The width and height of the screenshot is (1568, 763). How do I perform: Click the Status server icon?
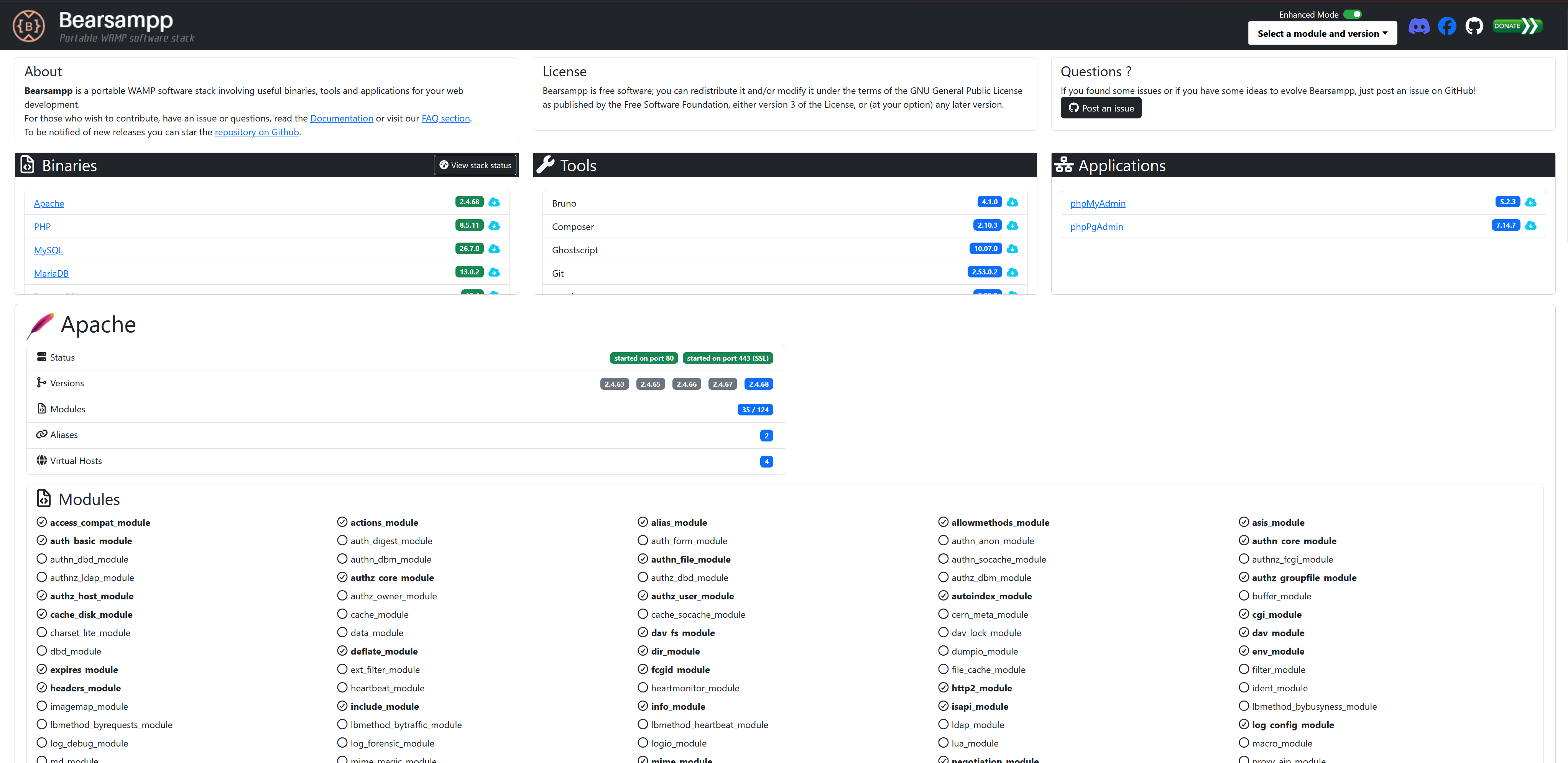tap(41, 356)
